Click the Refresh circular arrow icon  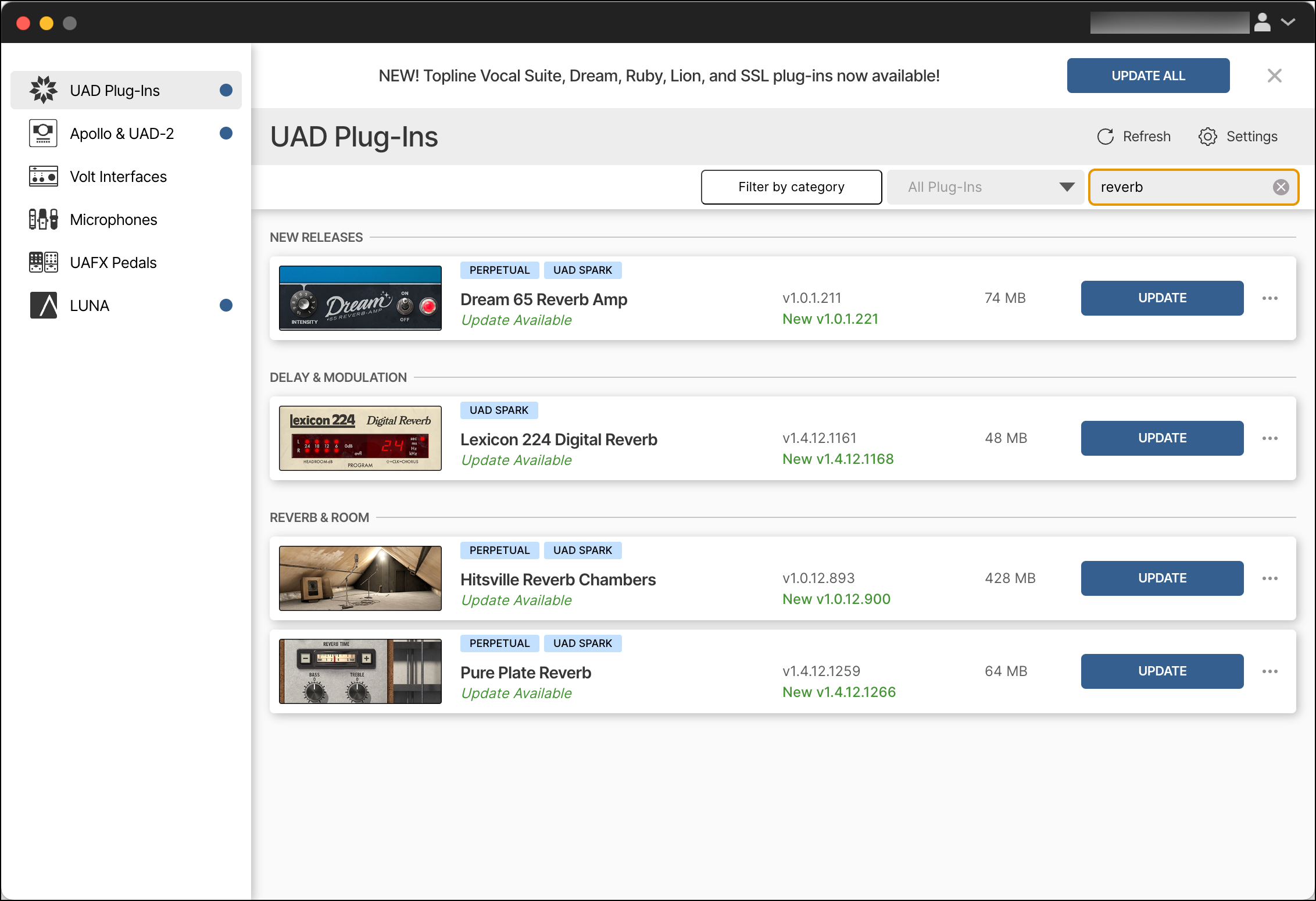(x=1105, y=137)
